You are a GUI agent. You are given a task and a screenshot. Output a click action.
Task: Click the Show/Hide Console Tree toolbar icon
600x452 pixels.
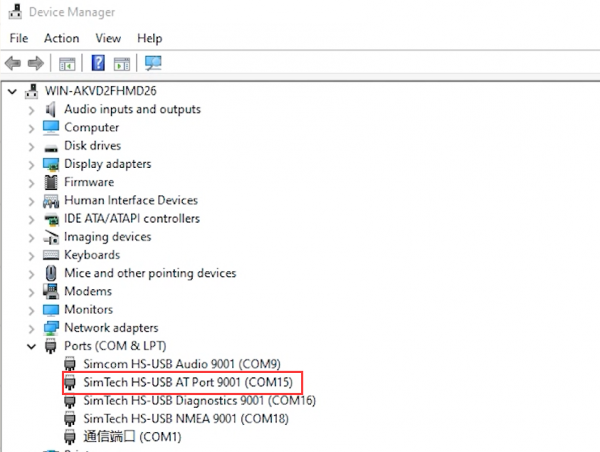(67, 64)
